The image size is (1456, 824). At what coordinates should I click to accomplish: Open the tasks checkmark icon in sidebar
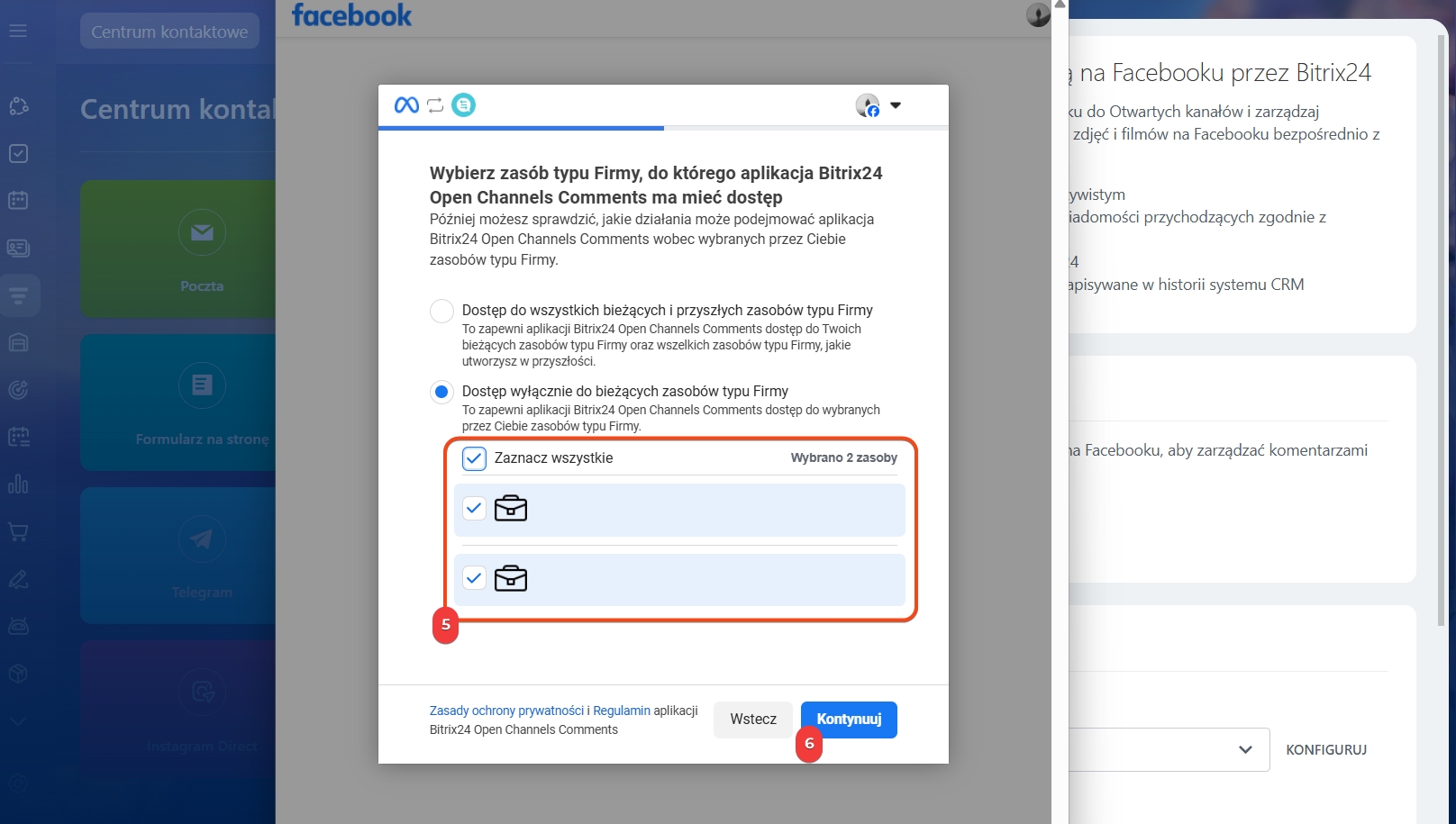(18, 154)
